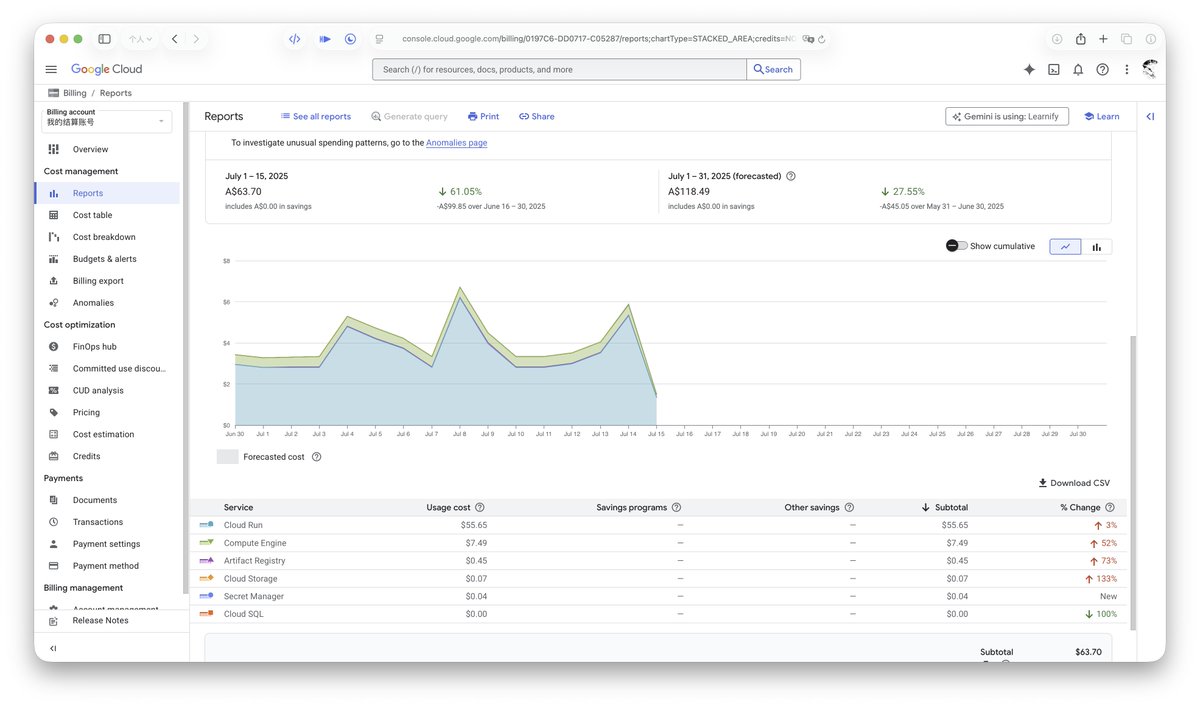Click help icon next to % Change
The width and height of the screenshot is (1200, 707).
point(1110,508)
